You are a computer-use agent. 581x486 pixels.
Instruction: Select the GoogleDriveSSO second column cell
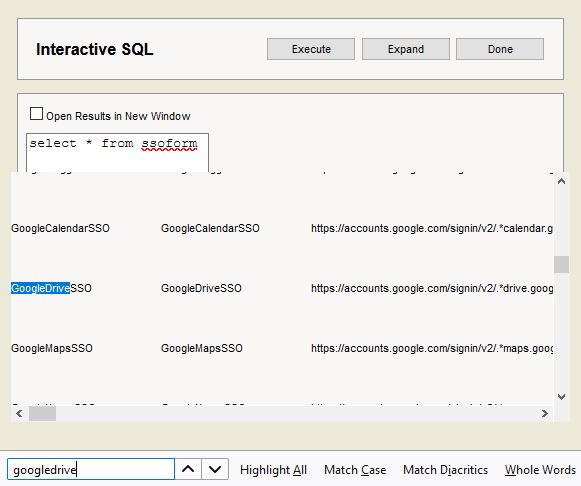pos(201,288)
